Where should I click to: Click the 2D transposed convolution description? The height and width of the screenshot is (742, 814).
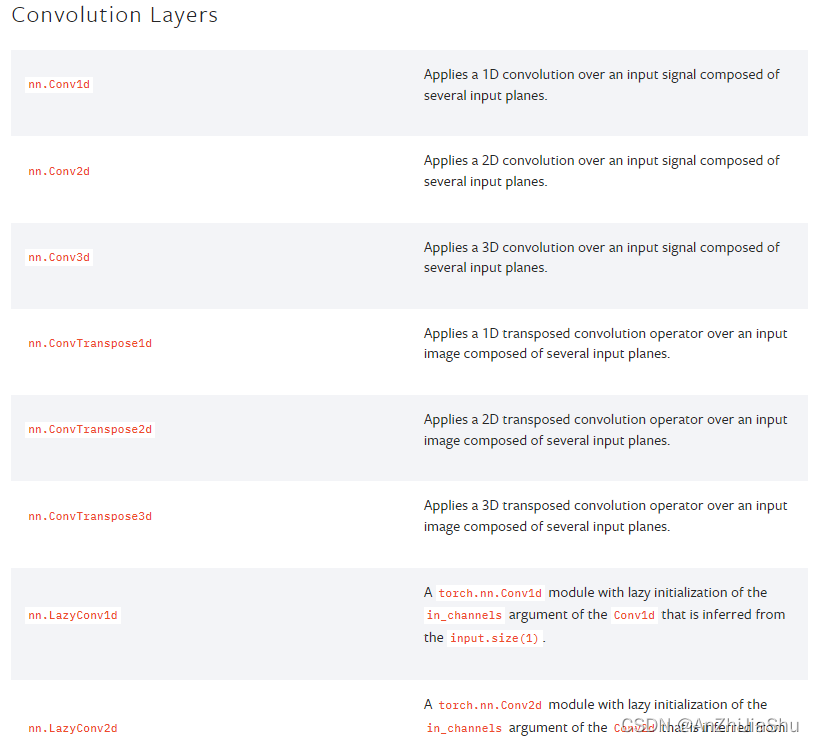pyautogui.click(x=605, y=430)
